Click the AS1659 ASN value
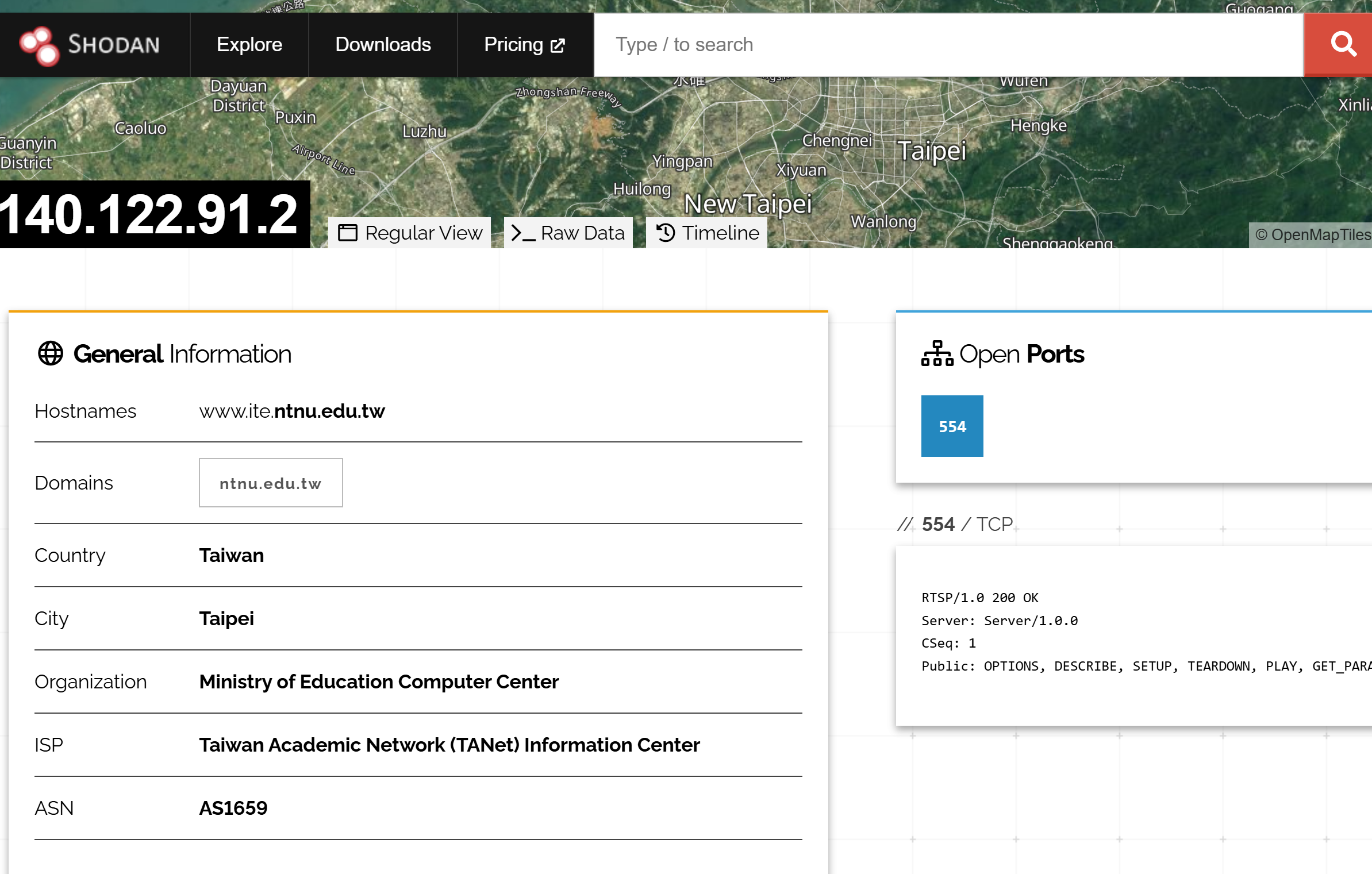 [x=233, y=808]
